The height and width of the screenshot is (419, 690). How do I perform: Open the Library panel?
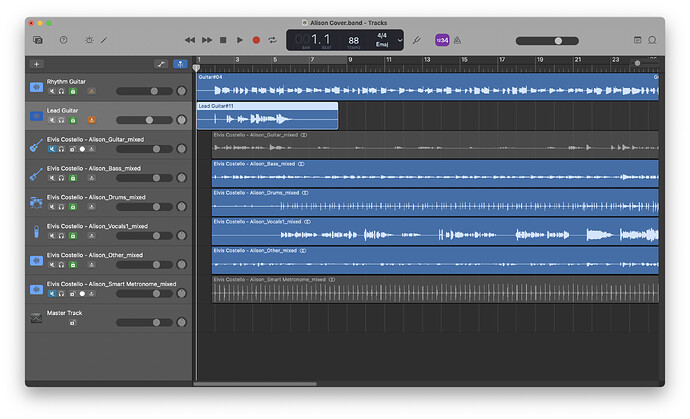point(38,40)
